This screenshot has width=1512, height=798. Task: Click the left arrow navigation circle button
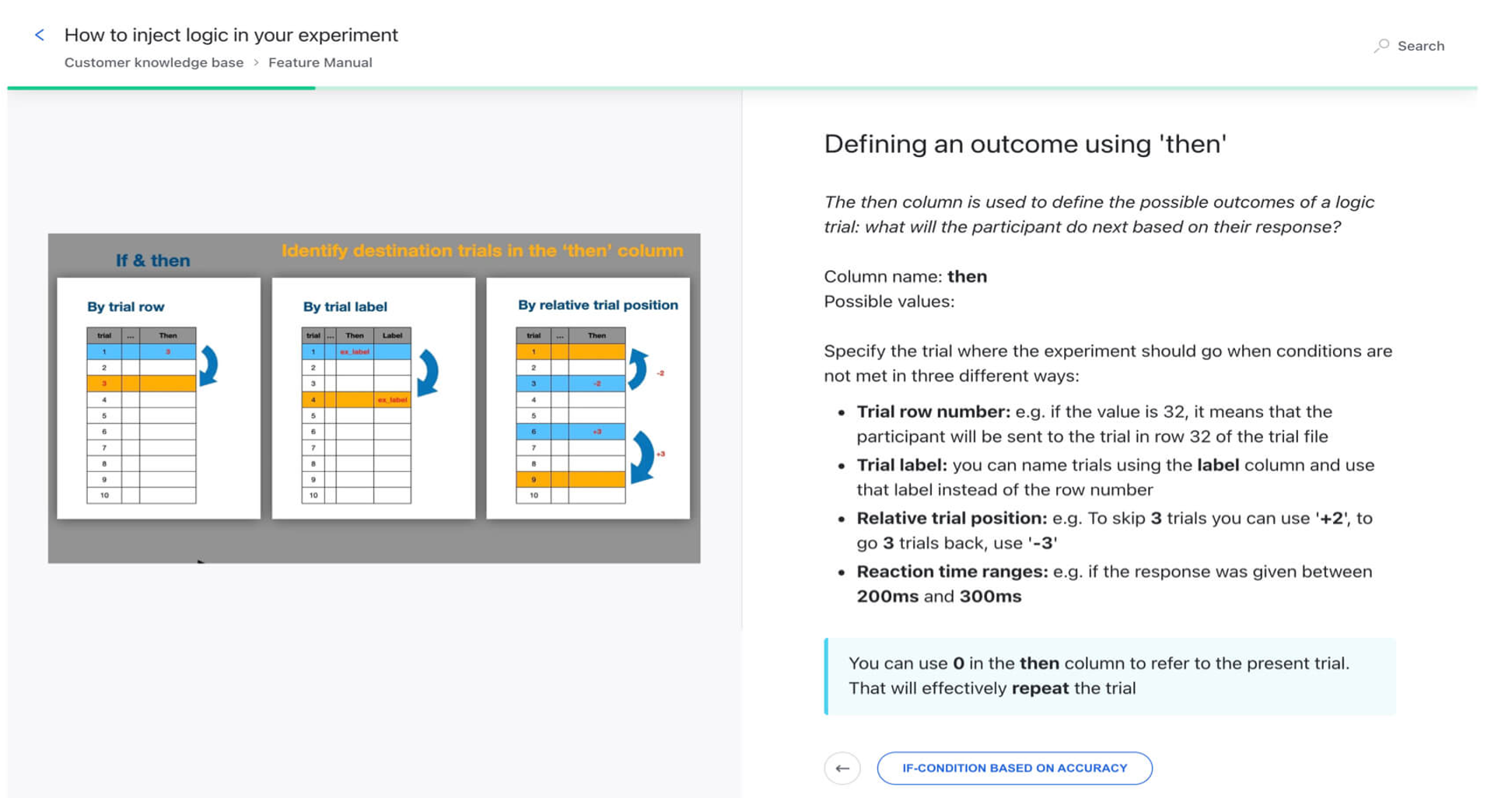point(842,768)
